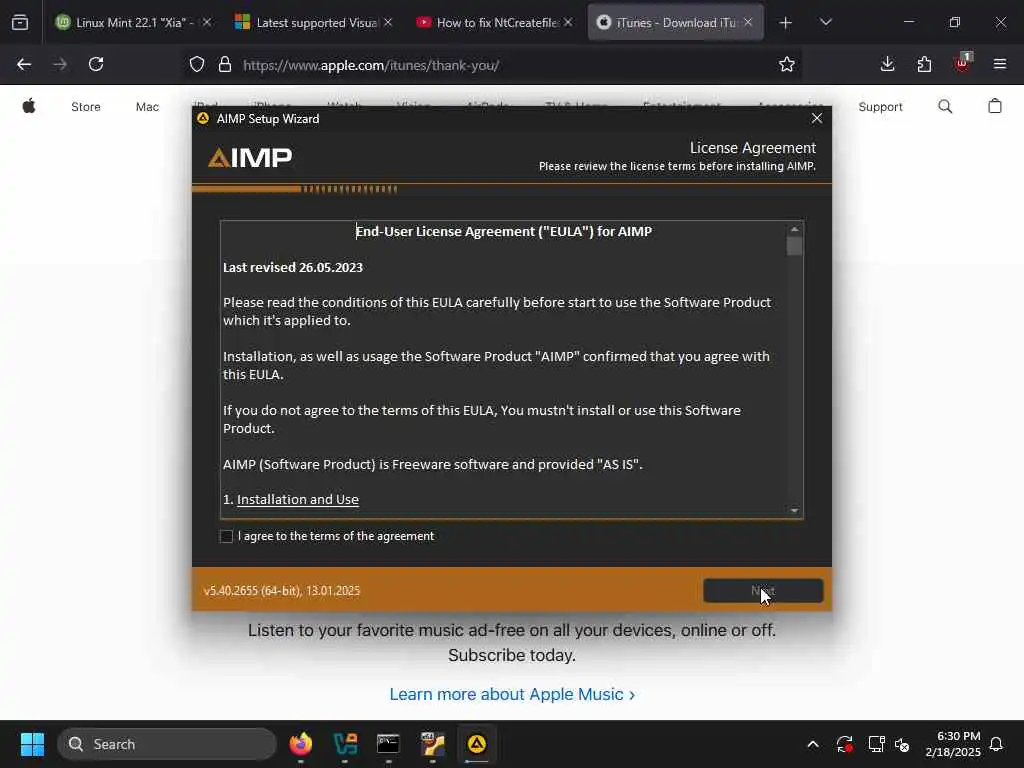
Task: Click the Installation and Use heading
Action: click(x=298, y=500)
